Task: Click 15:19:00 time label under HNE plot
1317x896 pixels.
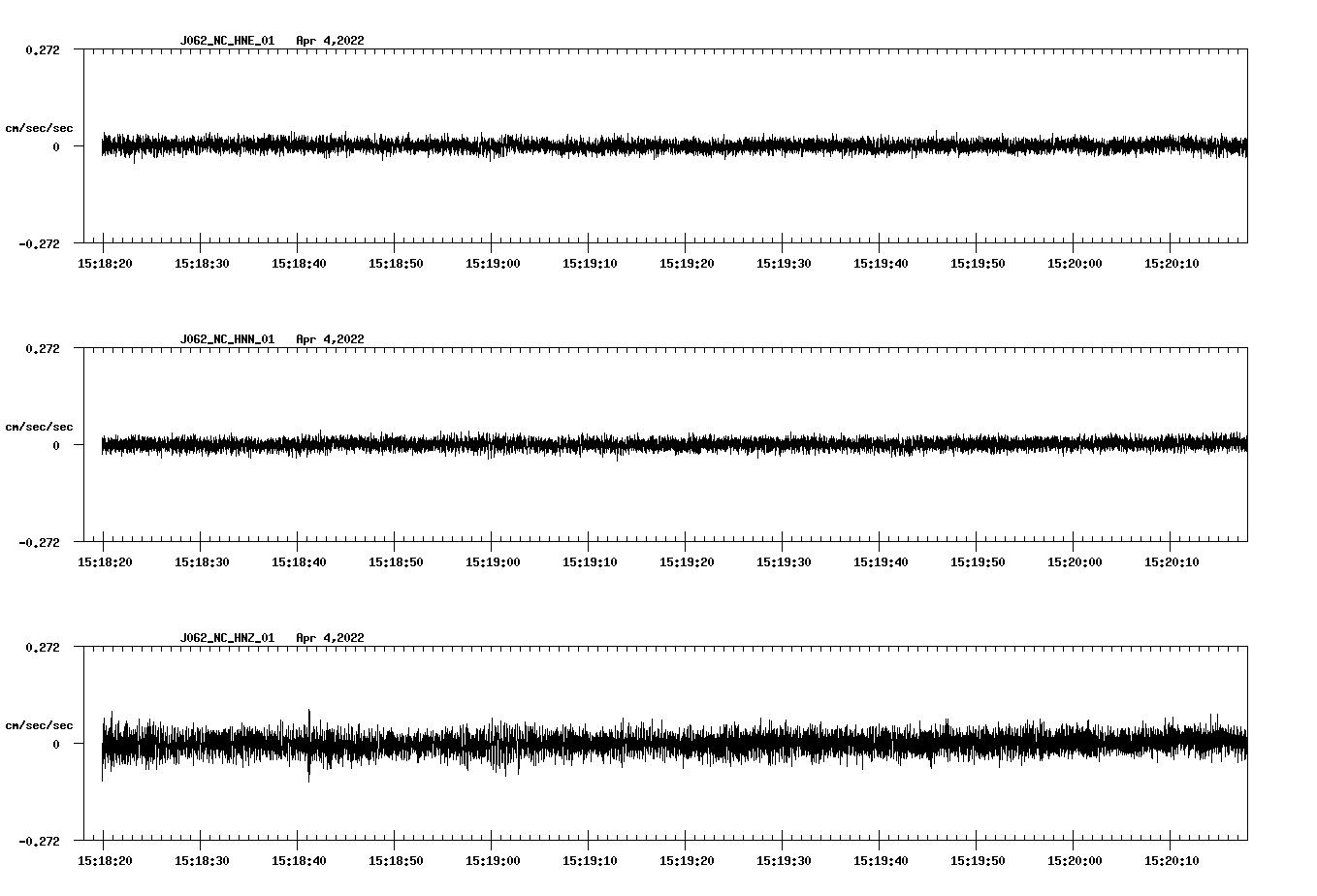Action: point(493,264)
